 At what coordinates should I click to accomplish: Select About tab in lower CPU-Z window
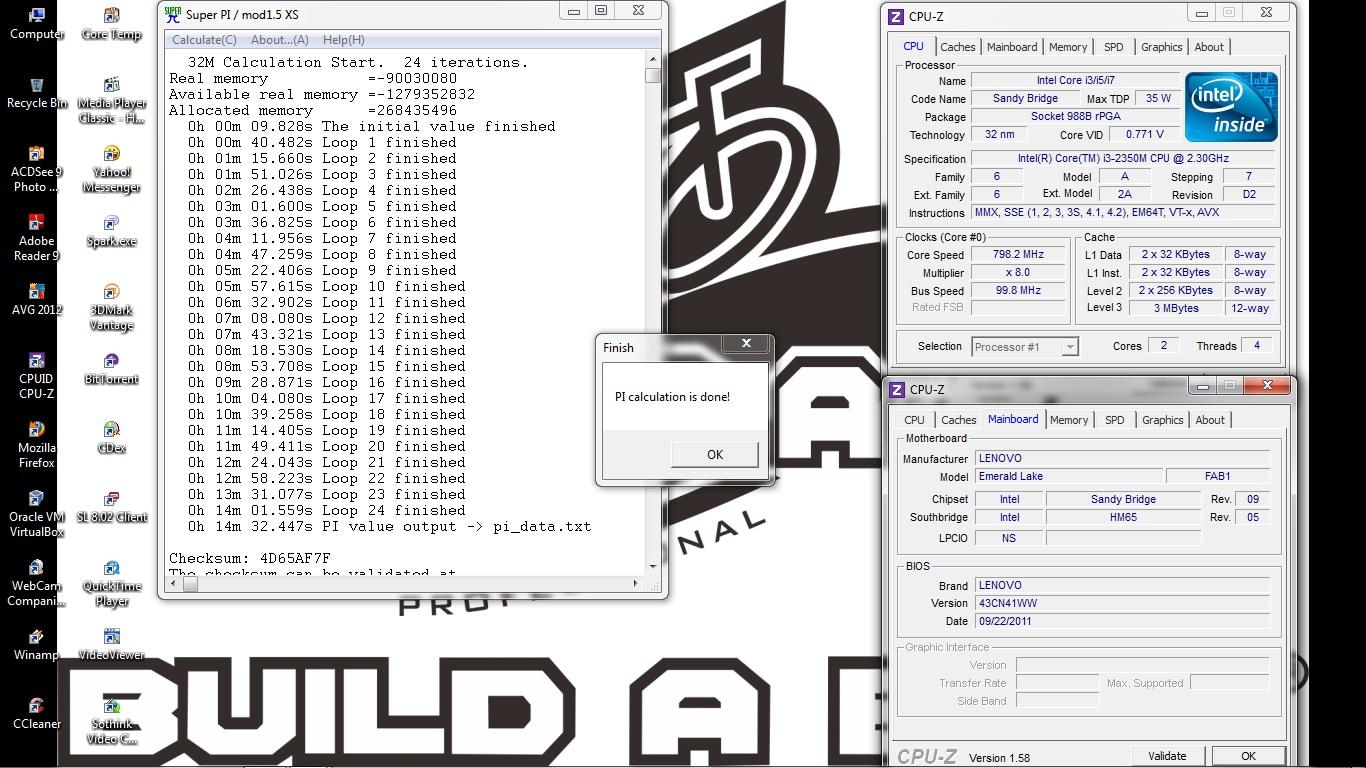coord(1210,420)
